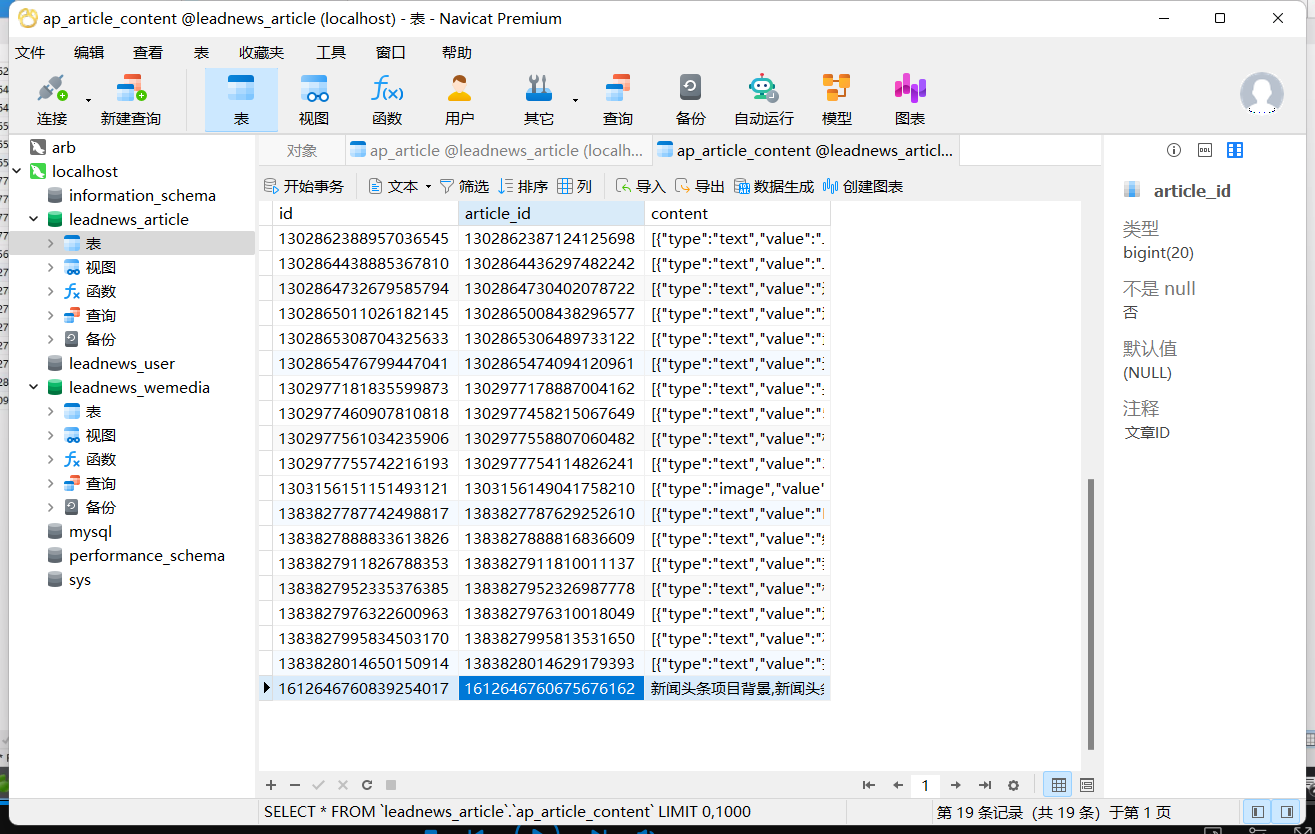Click cell 1303156151151493121 in id column

point(363,488)
